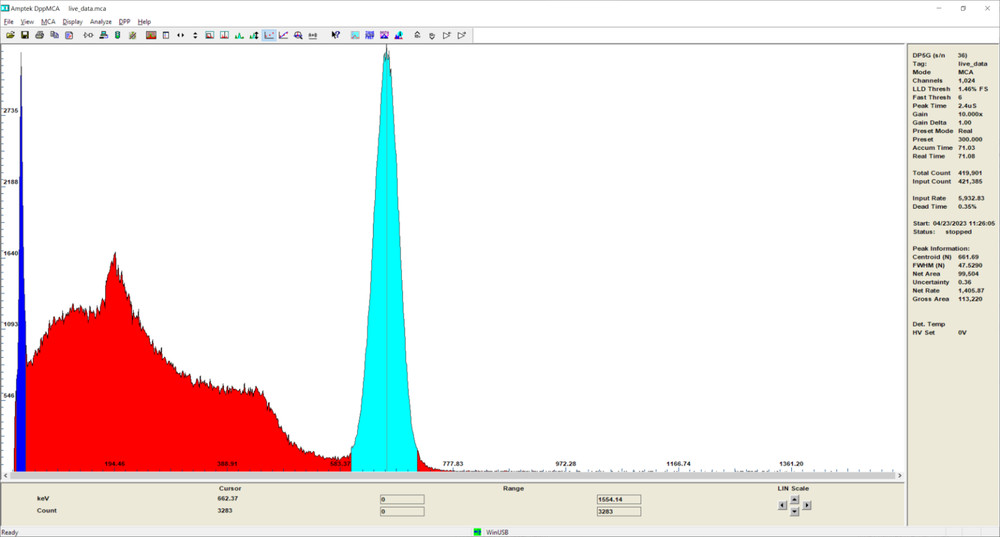
Task: Click the Print icon in toolbar
Action: [40, 36]
